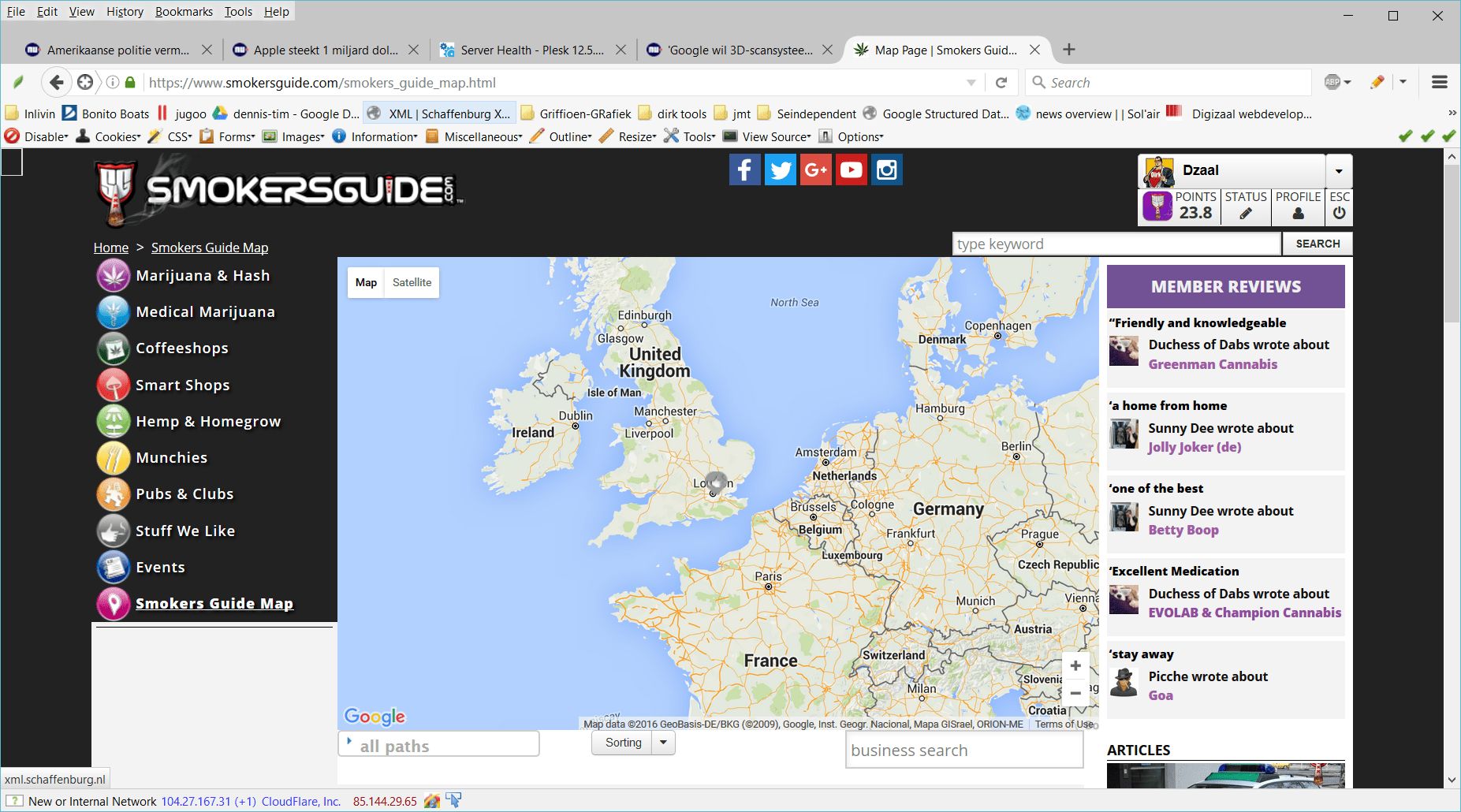This screenshot has height=812, width=1461.
Task: Click the Smokers Guide Map pin icon
Action: (x=114, y=603)
